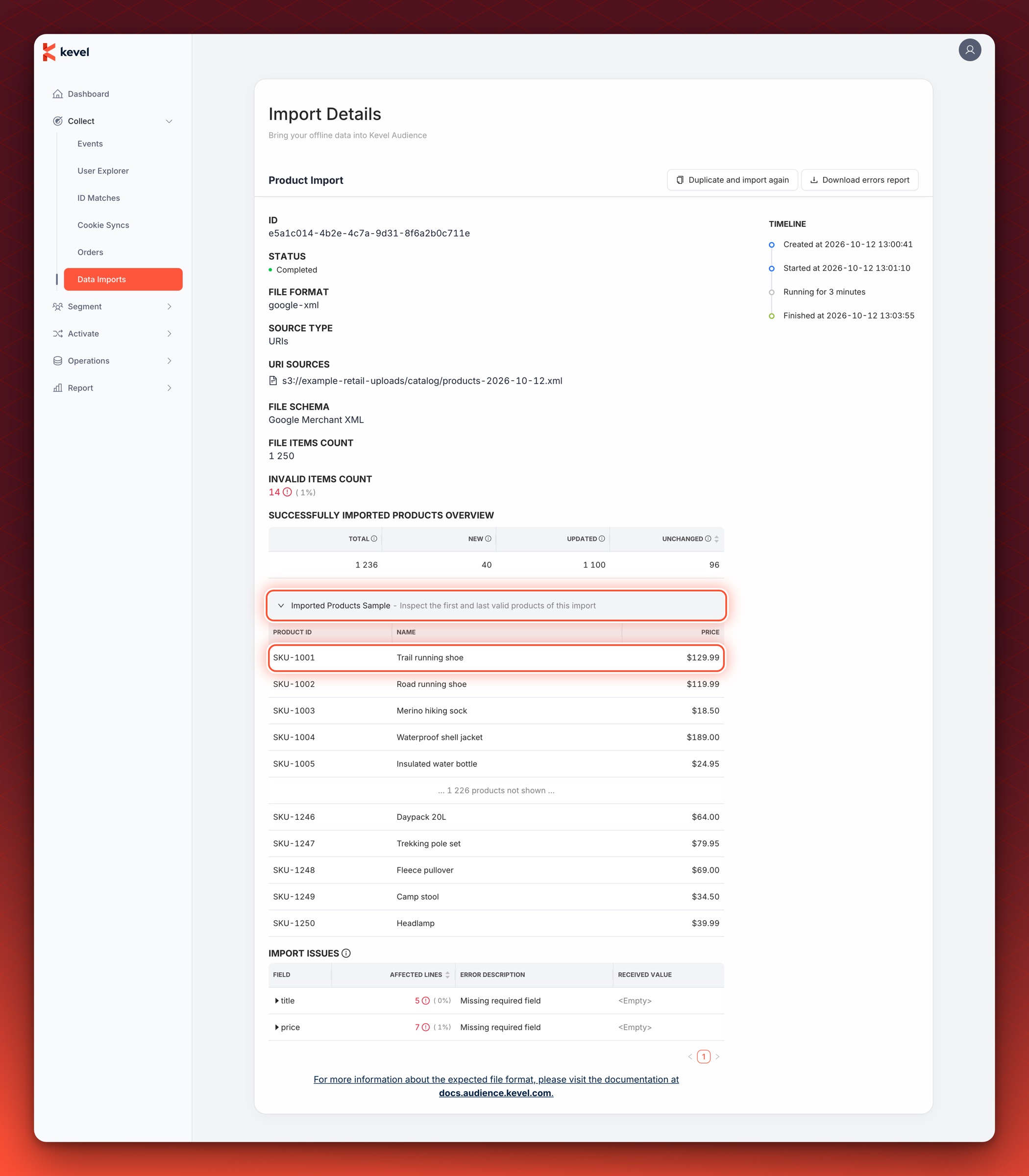Click the previous page arrow in pagination
This screenshot has height=1176, width=1029.
689,1056
